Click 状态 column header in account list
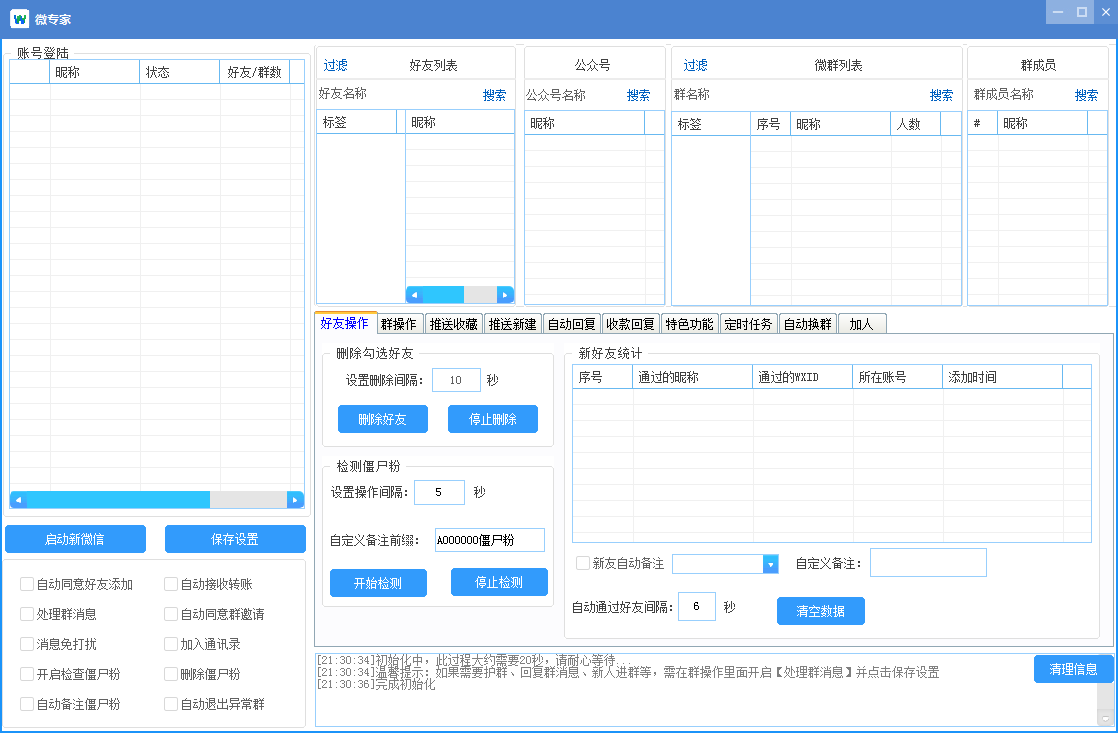1118x733 pixels. [x=180, y=72]
